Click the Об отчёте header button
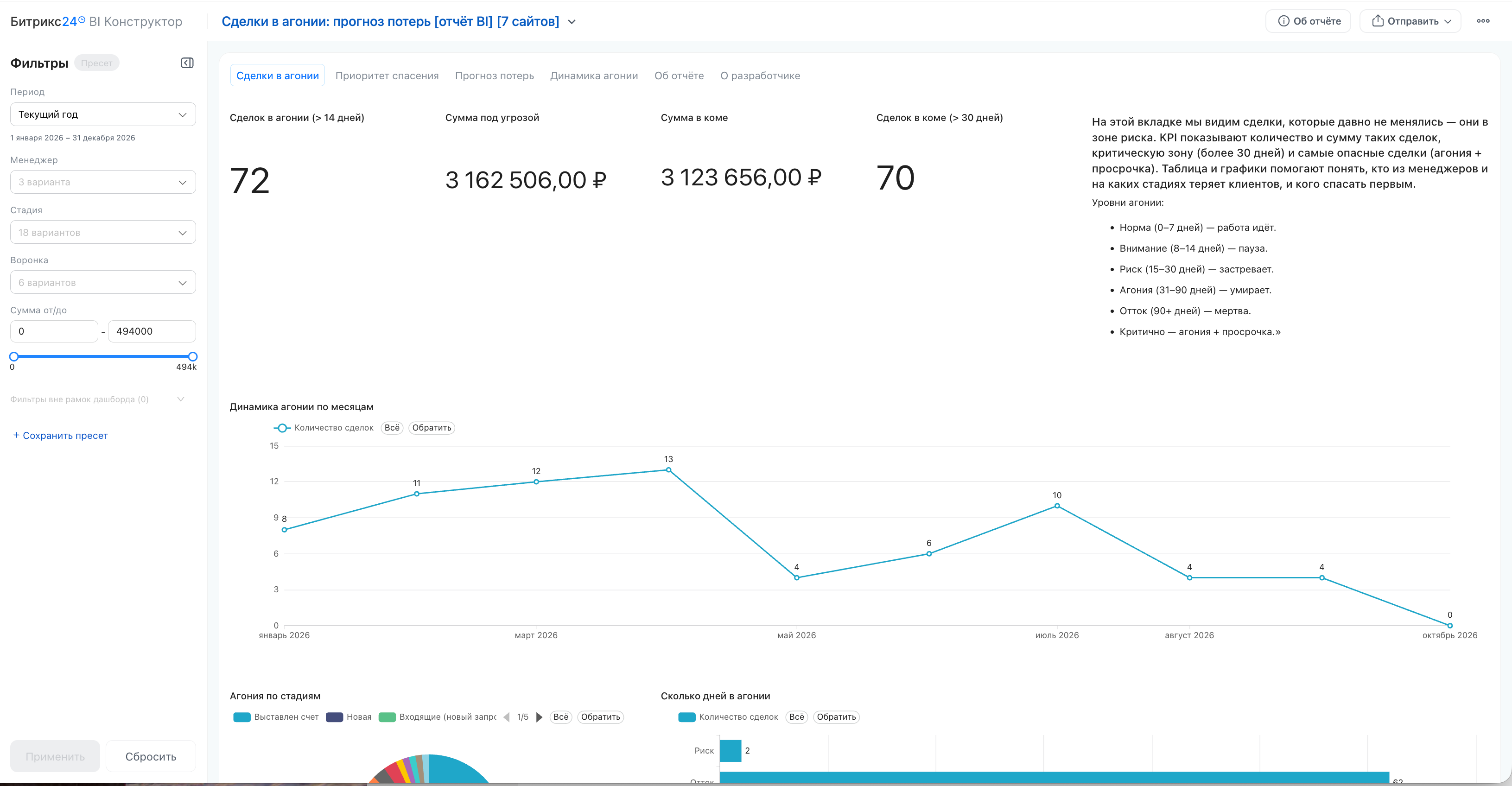Screen dimensions: 1512x786 pos(1309,21)
